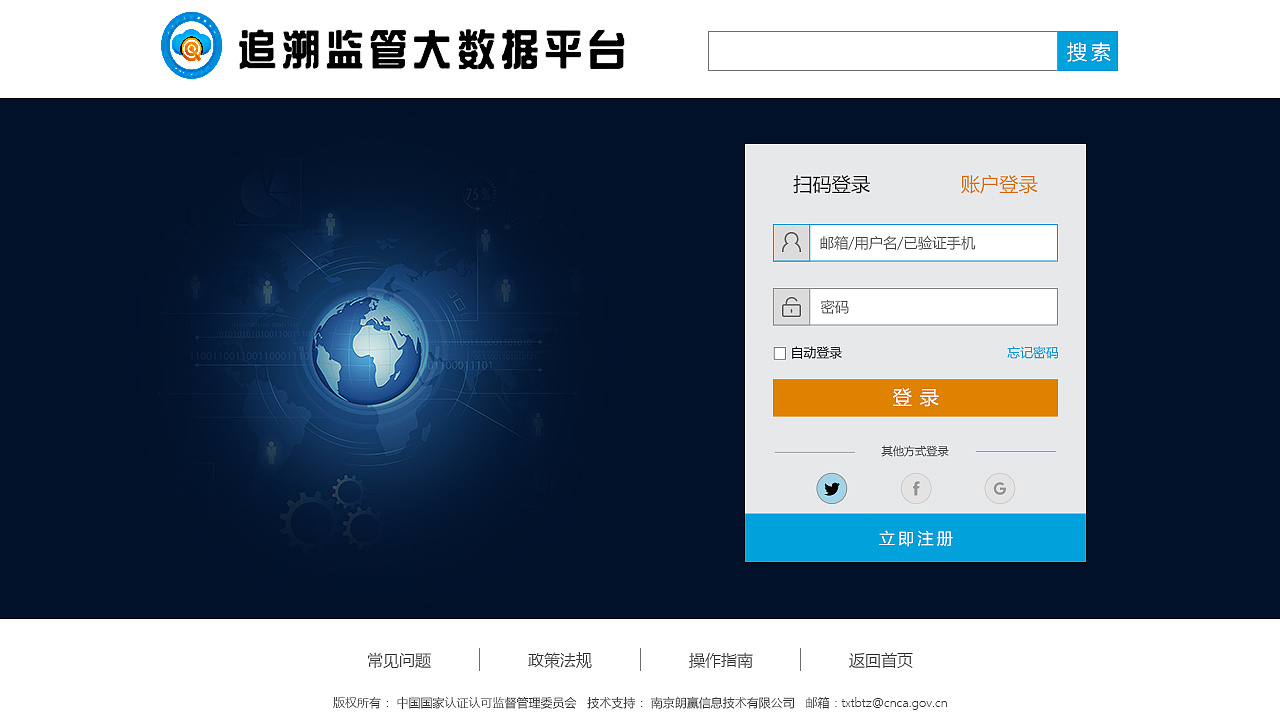Viewport: 1280px width, 720px height.
Task: Switch to 扫码登录 scan code login
Action: pyautogui.click(x=831, y=184)
